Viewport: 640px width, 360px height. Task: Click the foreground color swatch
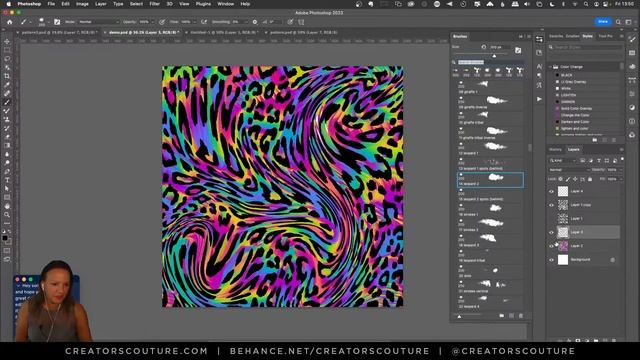5,238
